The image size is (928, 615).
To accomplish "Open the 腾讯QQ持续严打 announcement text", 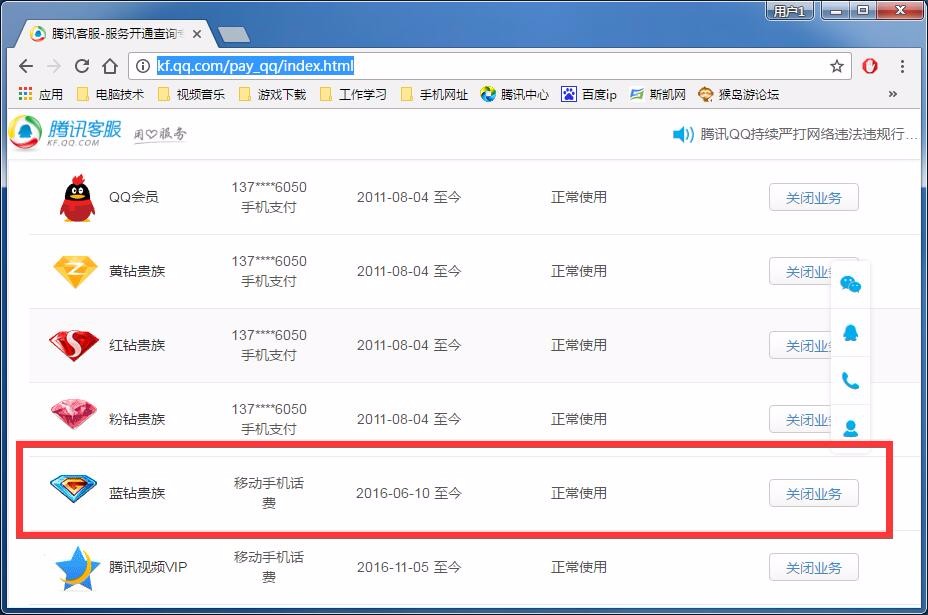I will tap(808, 134).
